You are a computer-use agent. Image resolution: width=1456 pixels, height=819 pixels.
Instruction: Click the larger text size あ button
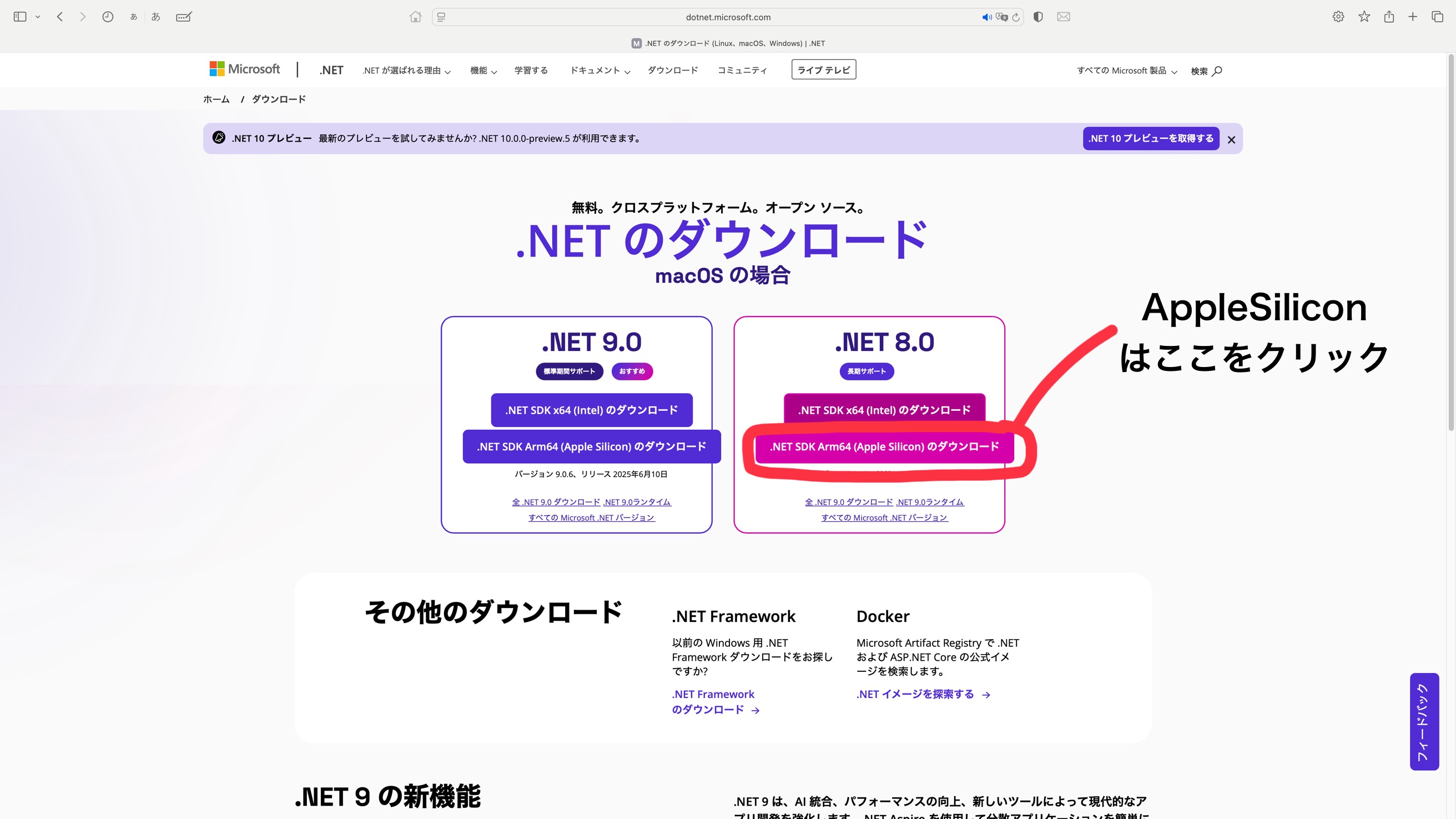156,17
